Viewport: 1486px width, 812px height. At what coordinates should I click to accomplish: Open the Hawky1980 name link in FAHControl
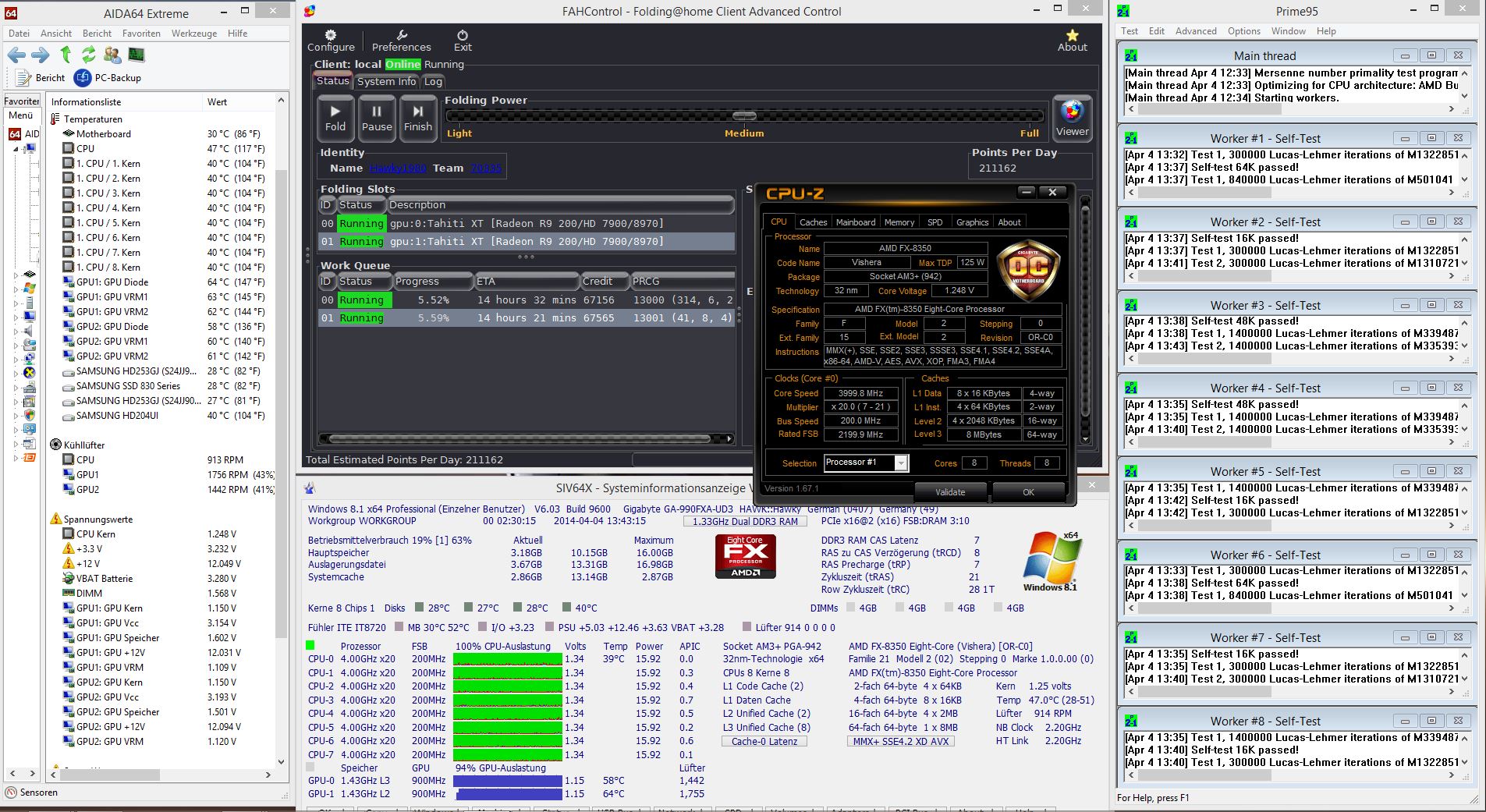pos(397,168)
